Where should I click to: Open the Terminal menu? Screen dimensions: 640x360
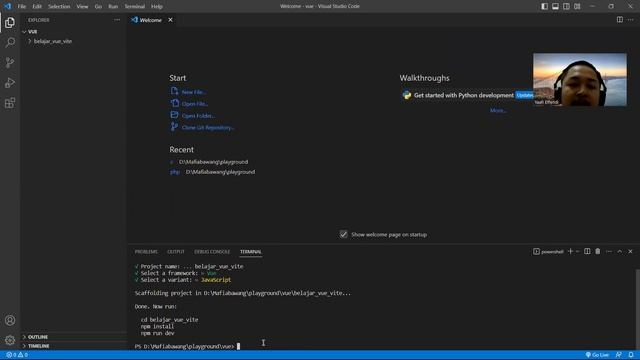[135, 6]
